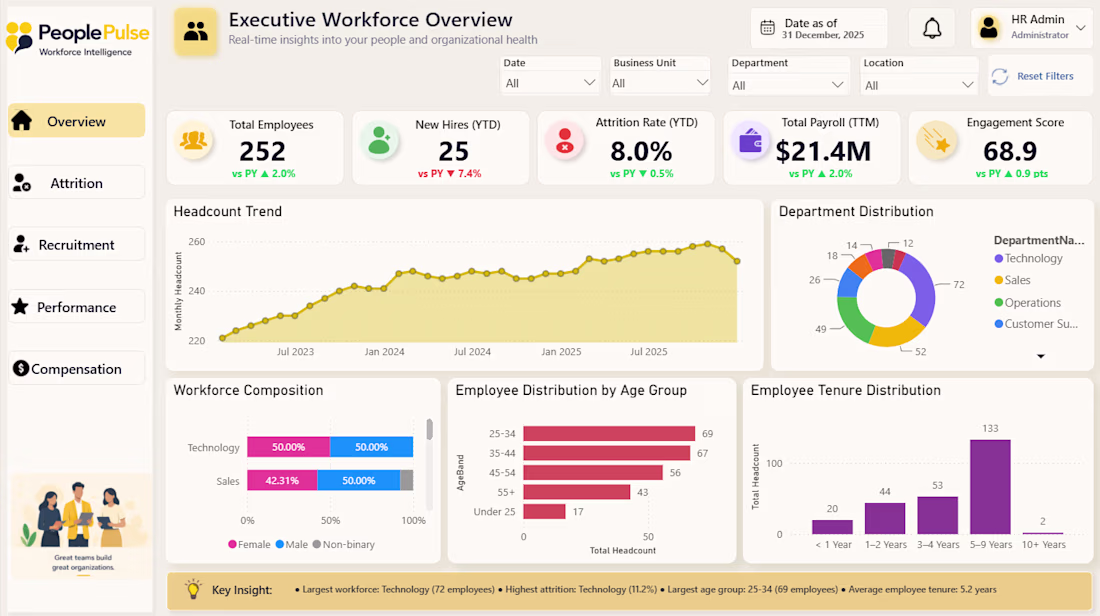Open the Recruitment page

point(76,244)
